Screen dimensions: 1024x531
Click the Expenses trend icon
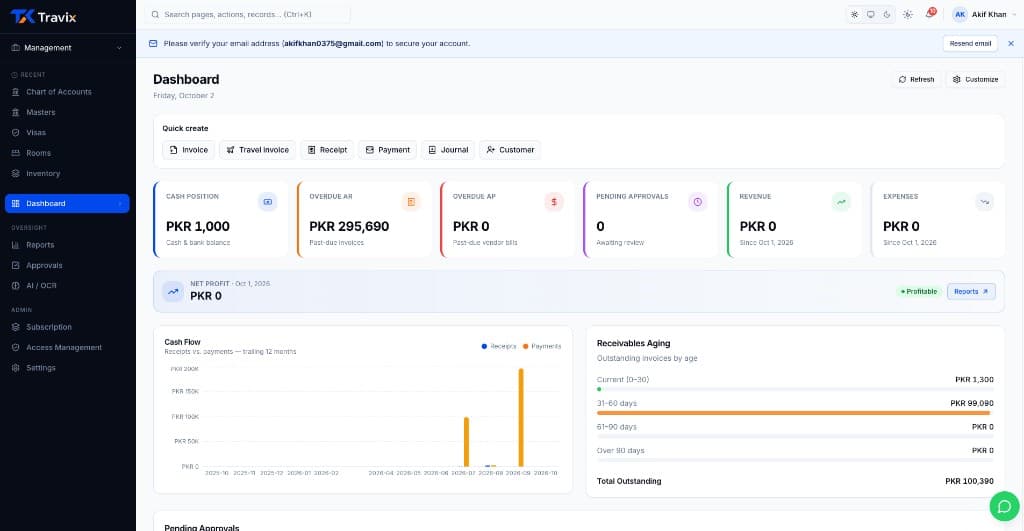tap(984, 202)
